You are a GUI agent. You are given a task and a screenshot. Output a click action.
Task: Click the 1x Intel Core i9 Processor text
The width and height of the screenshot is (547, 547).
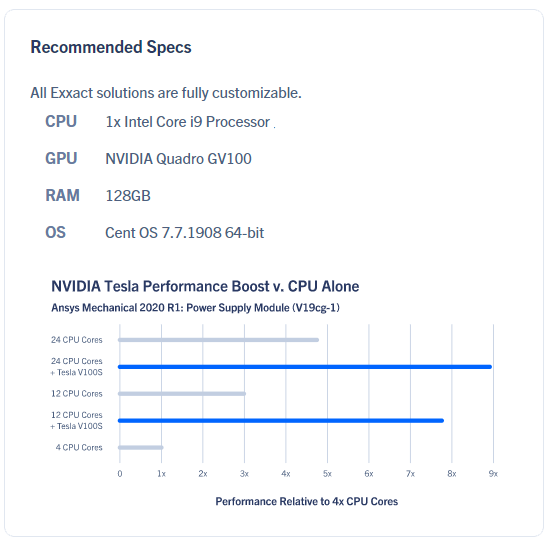point(188,122)
